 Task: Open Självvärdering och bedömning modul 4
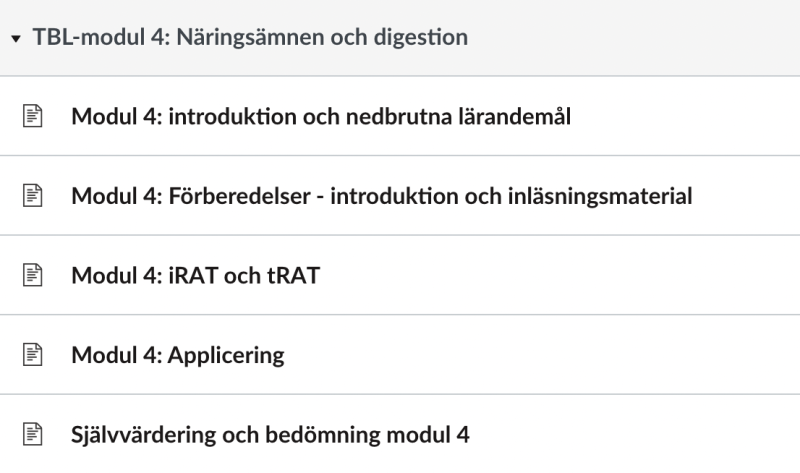270,435
